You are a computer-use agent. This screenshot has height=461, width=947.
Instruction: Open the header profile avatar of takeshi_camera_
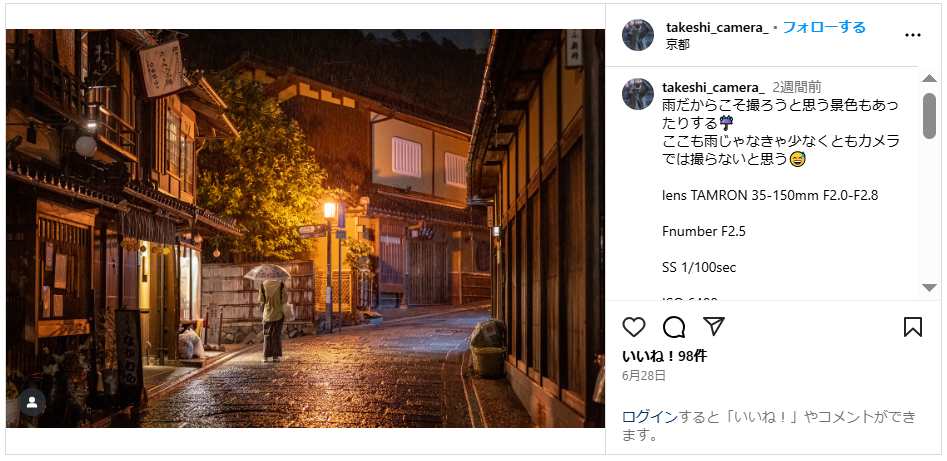[638, 35]
